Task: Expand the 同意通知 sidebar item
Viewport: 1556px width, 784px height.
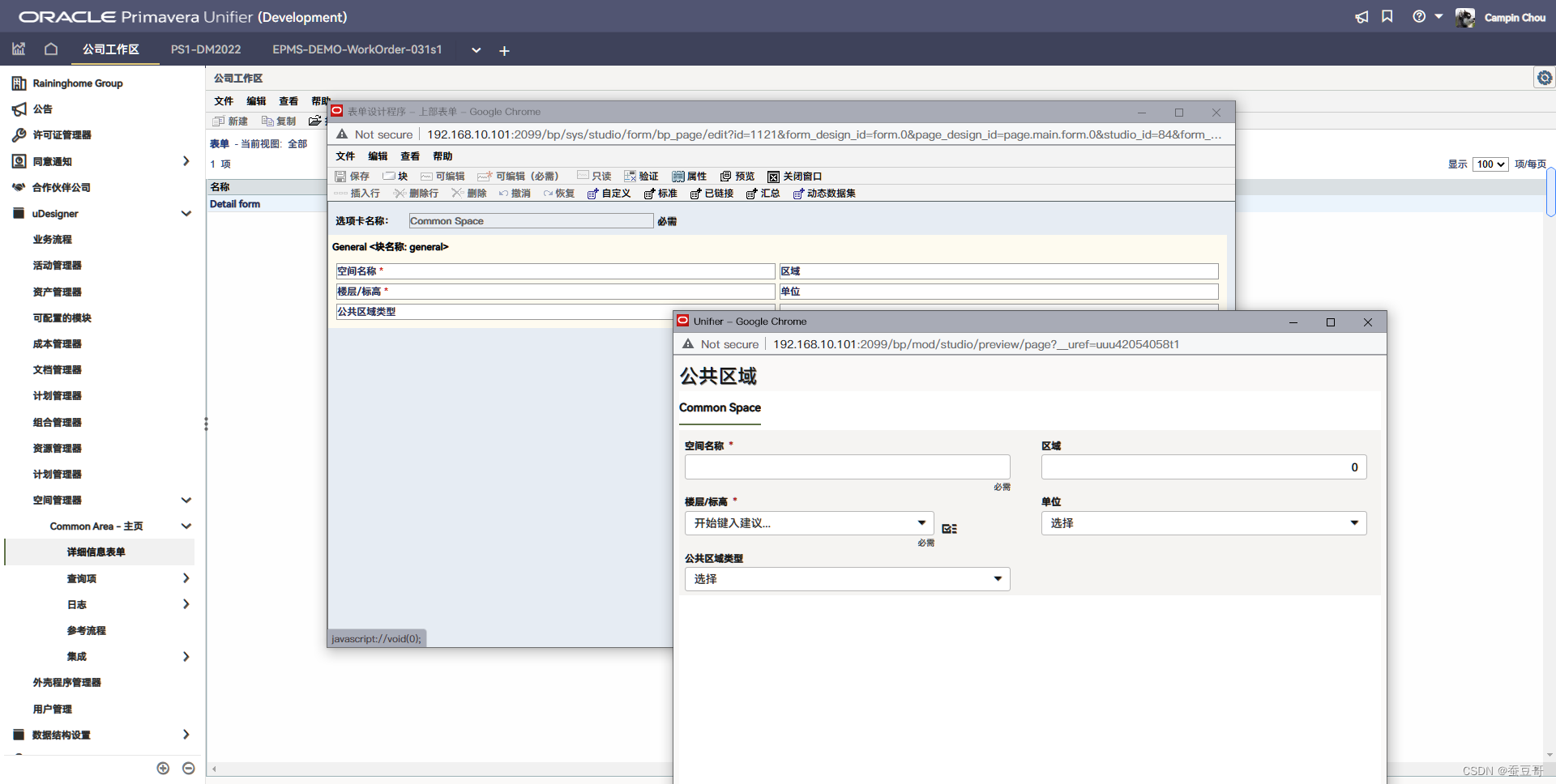Action: pos(186,161)
